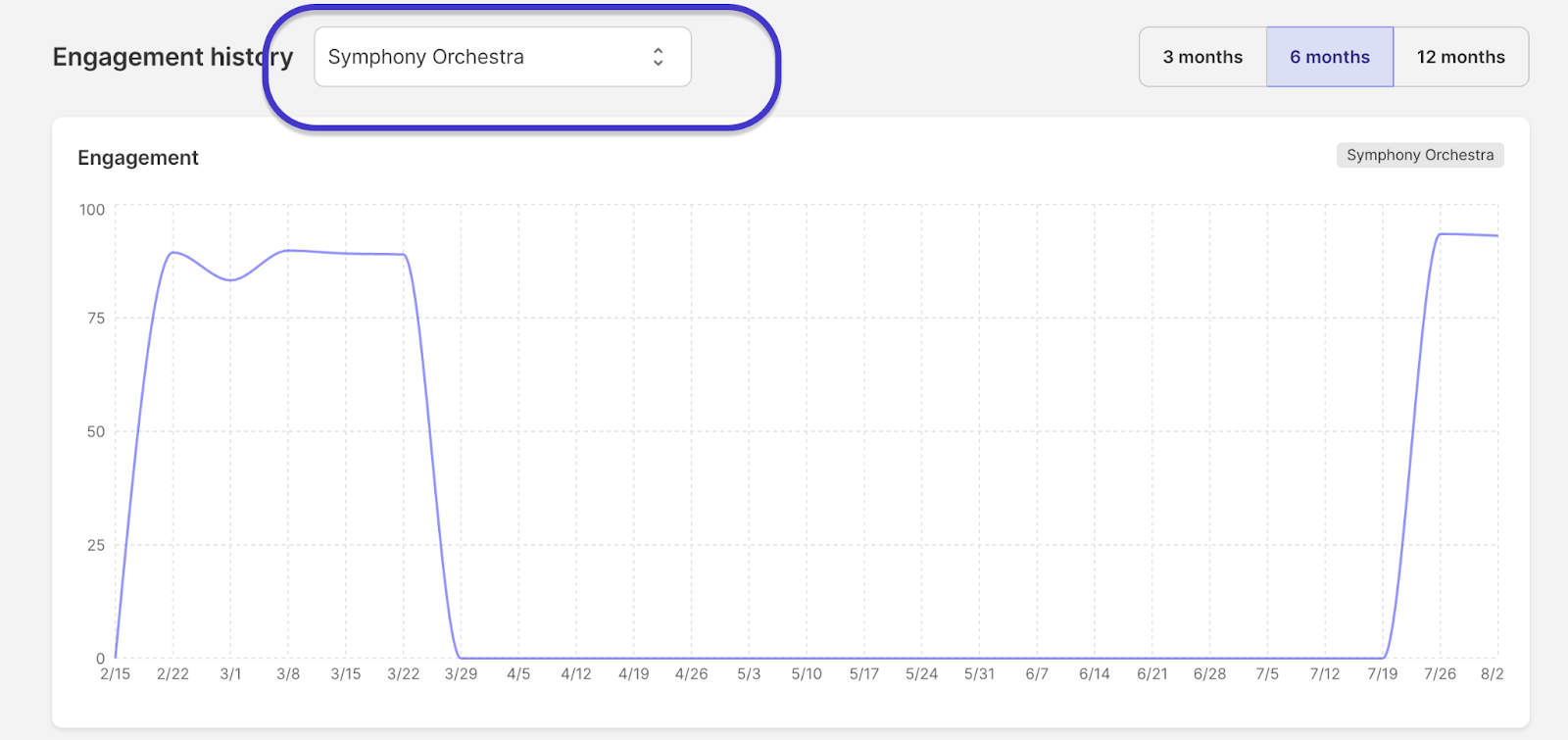Click the 50 y-axis label
The width and height of the screenshot is (1568, 740).
[95, 431]
